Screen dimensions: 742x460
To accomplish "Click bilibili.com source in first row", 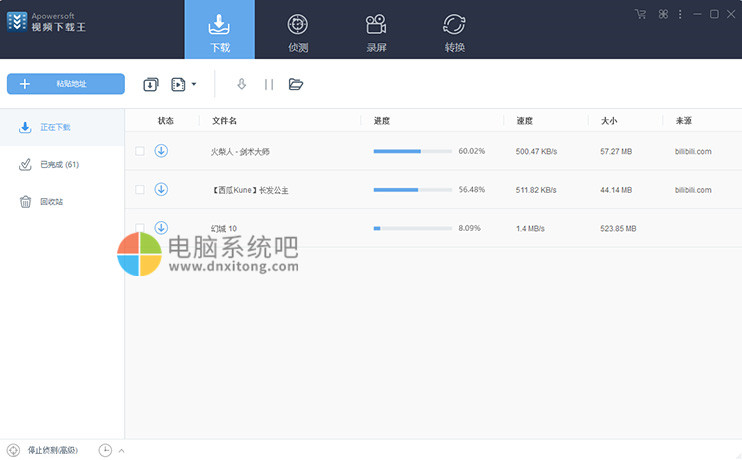I will point(693,151).
